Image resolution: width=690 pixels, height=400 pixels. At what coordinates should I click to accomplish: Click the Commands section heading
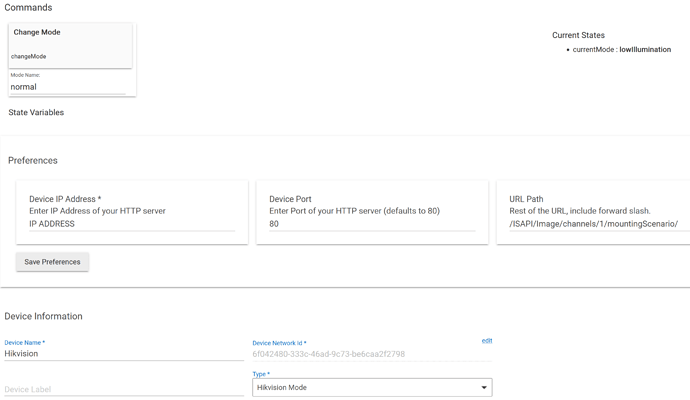[x=28, y=8]
